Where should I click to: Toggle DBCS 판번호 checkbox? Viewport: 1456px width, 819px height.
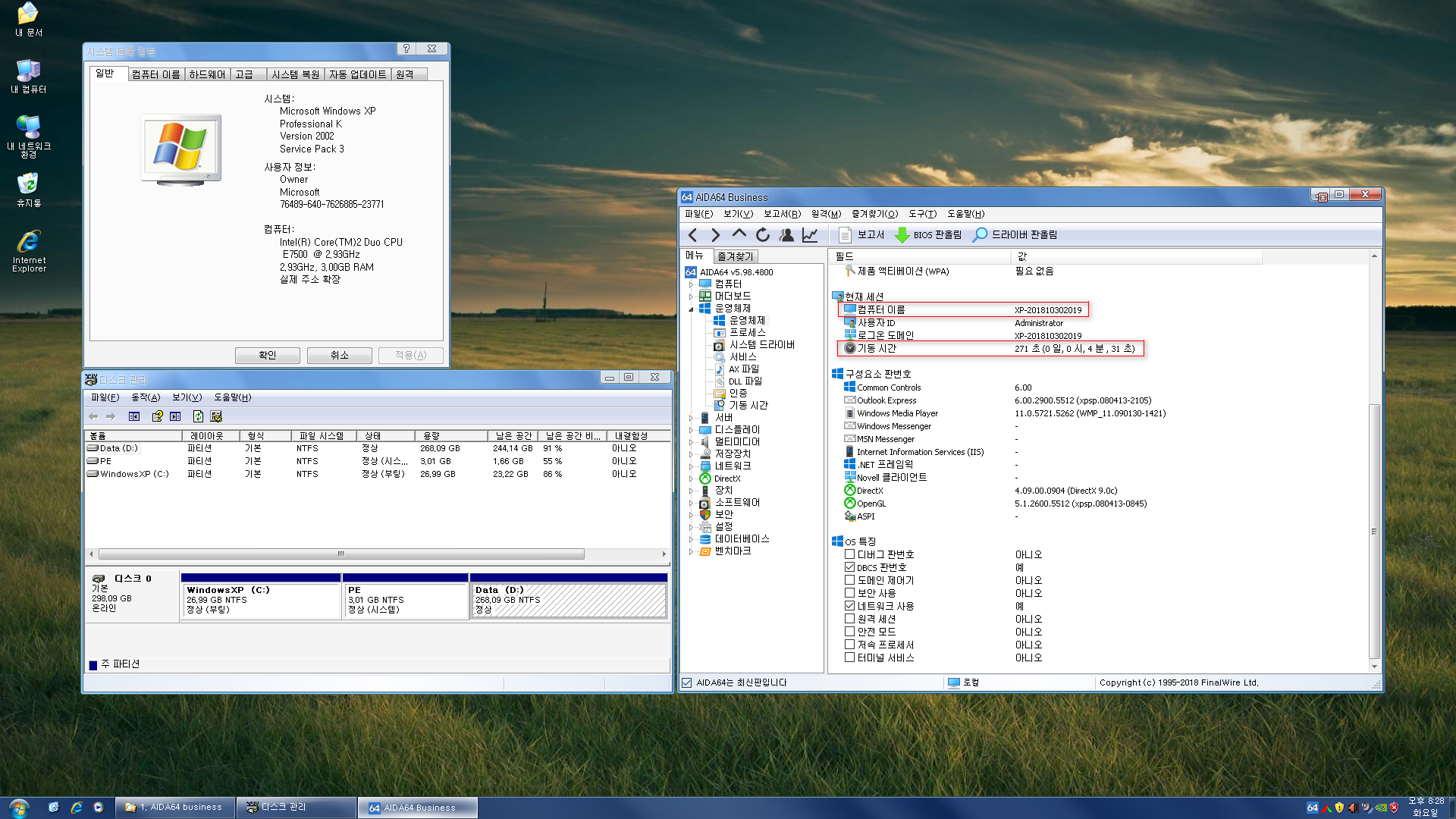849,567
